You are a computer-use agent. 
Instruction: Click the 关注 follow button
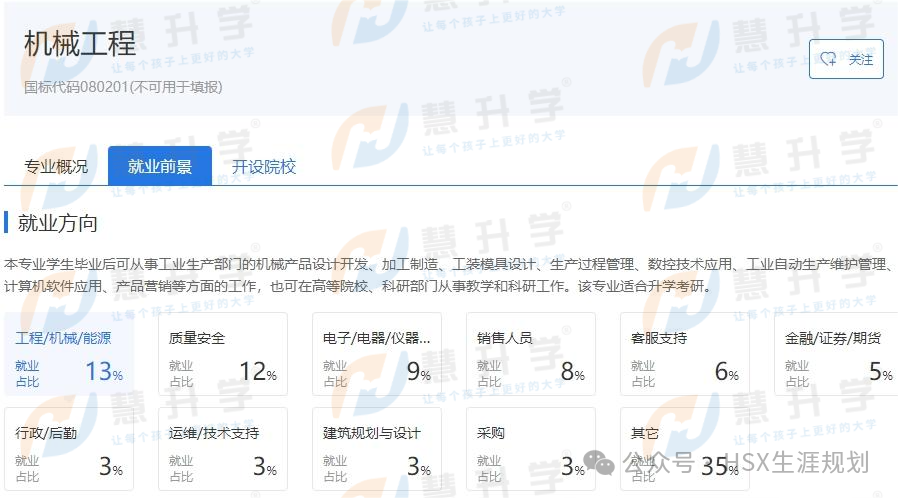846,59
